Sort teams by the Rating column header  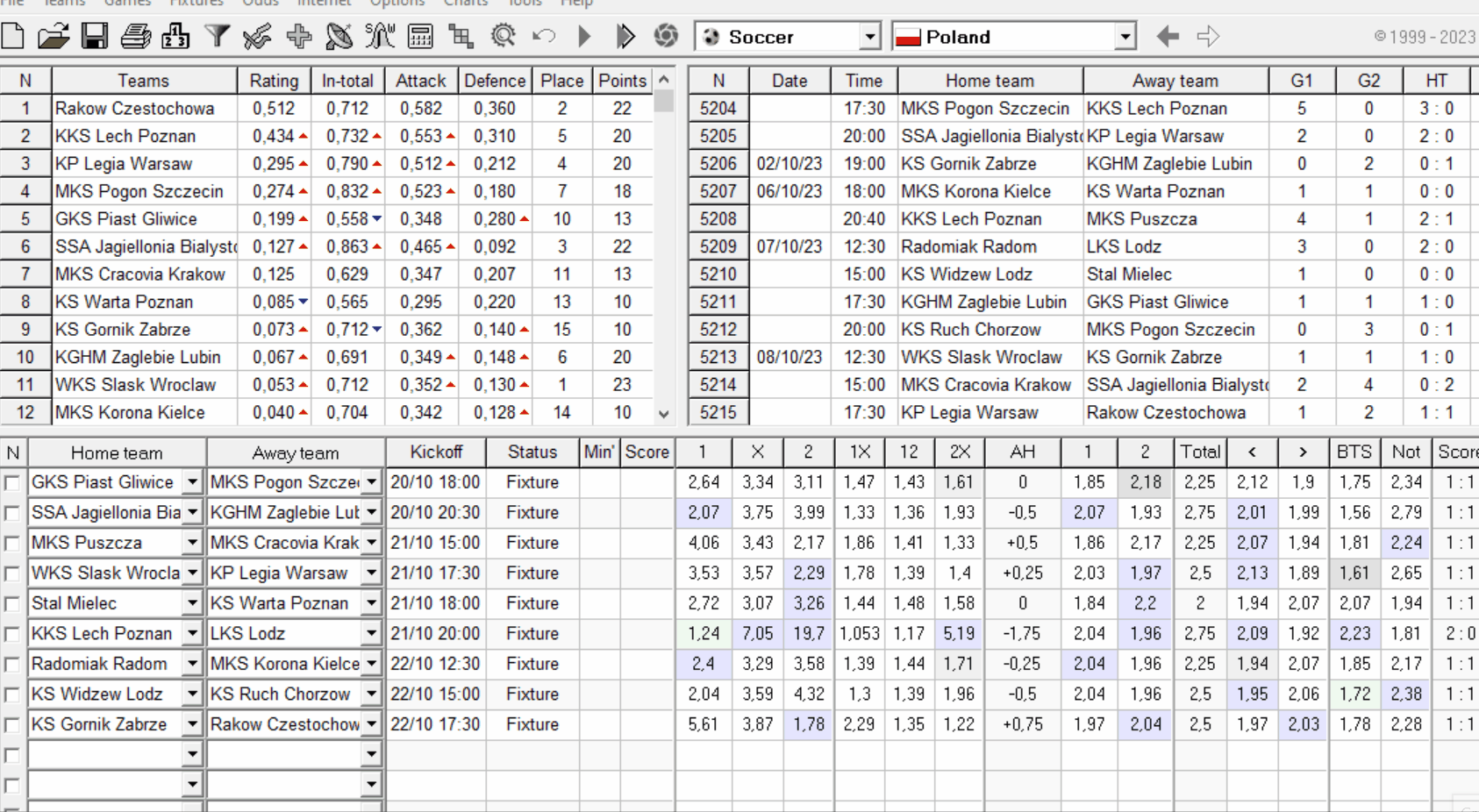coord(274,81)
